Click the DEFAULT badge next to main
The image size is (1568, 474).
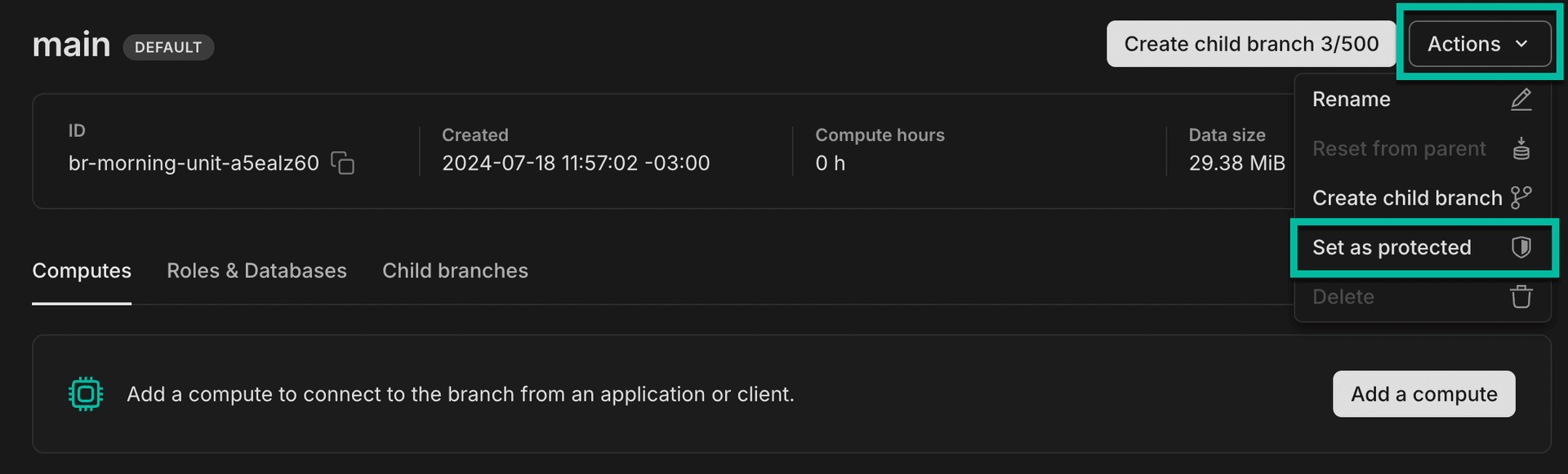click(x=168, y=47)
